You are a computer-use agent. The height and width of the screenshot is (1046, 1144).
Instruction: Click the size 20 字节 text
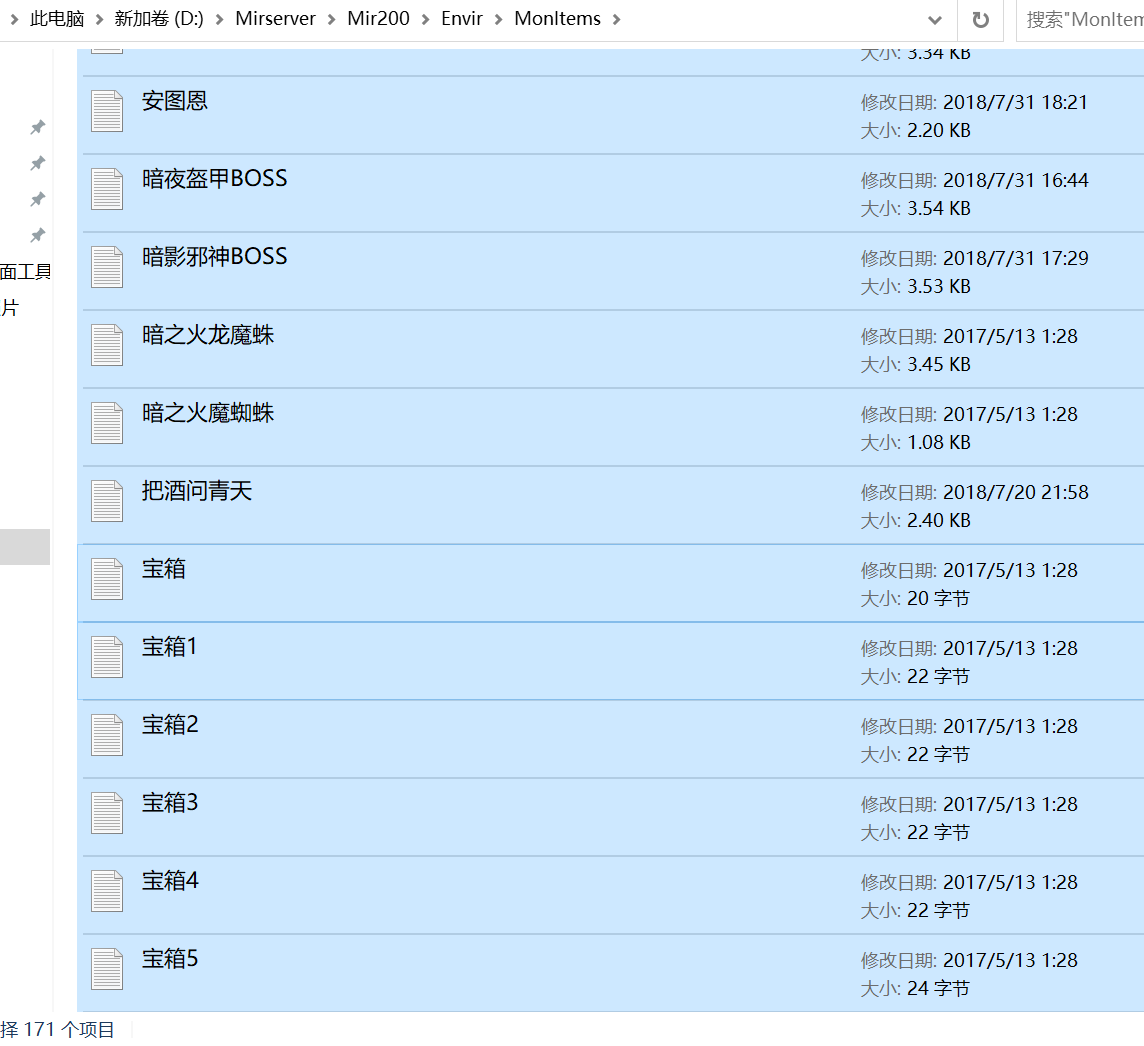(x=938, y=599)
